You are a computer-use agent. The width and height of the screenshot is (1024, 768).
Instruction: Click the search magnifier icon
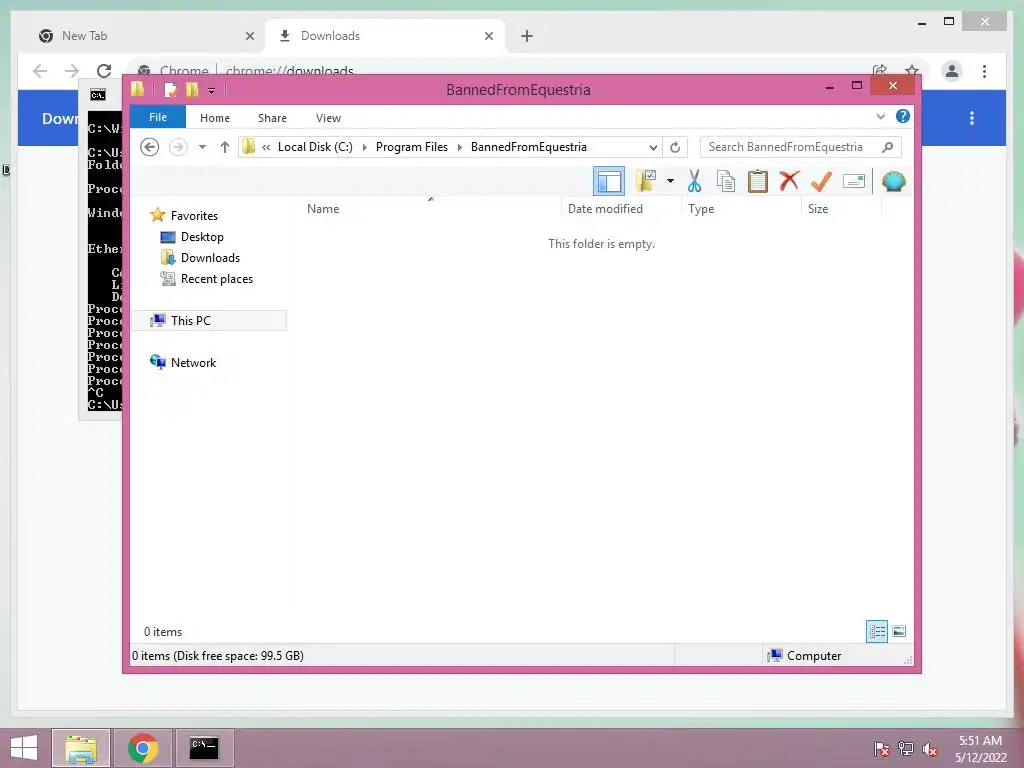(887, 147)
